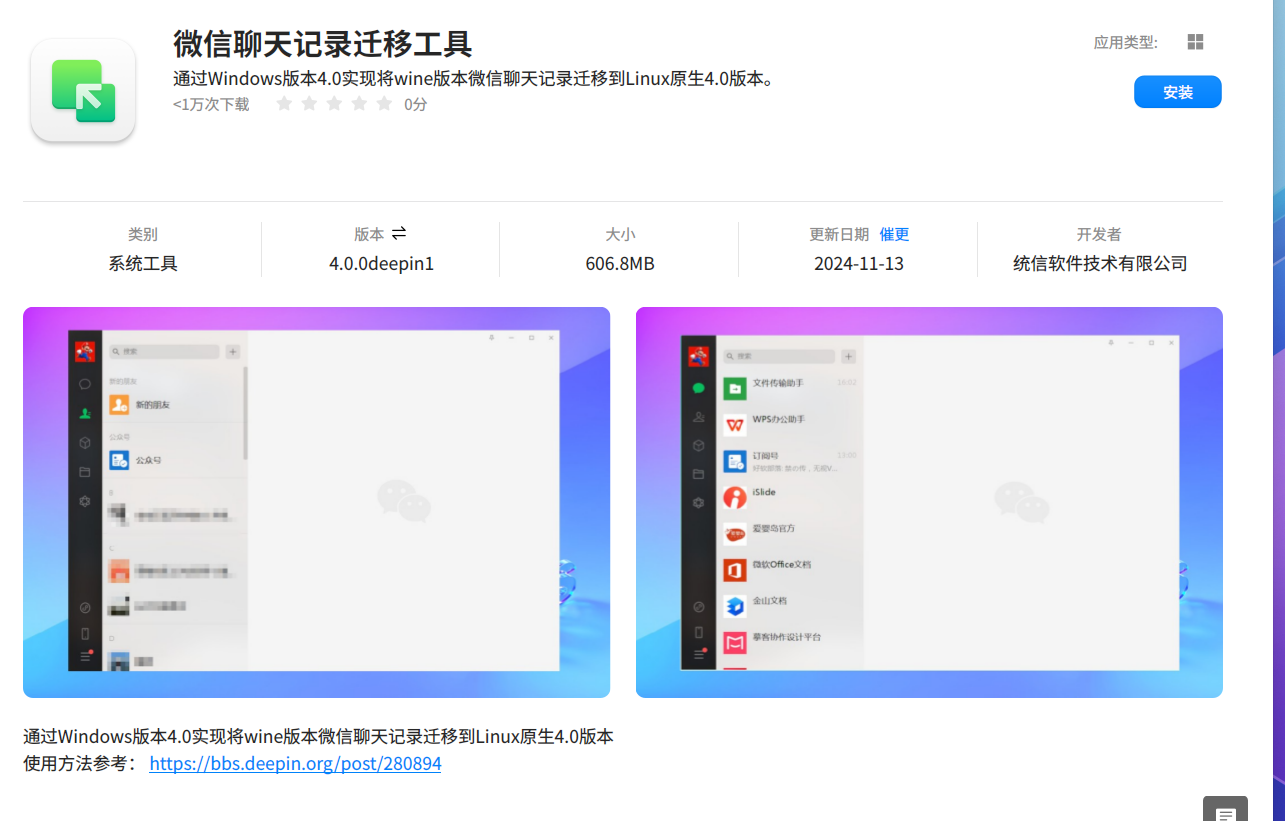Open the right screenshot showing 文件传输助手 chats
Viewport: 1285px width, 821px height.
coord(929,502)
